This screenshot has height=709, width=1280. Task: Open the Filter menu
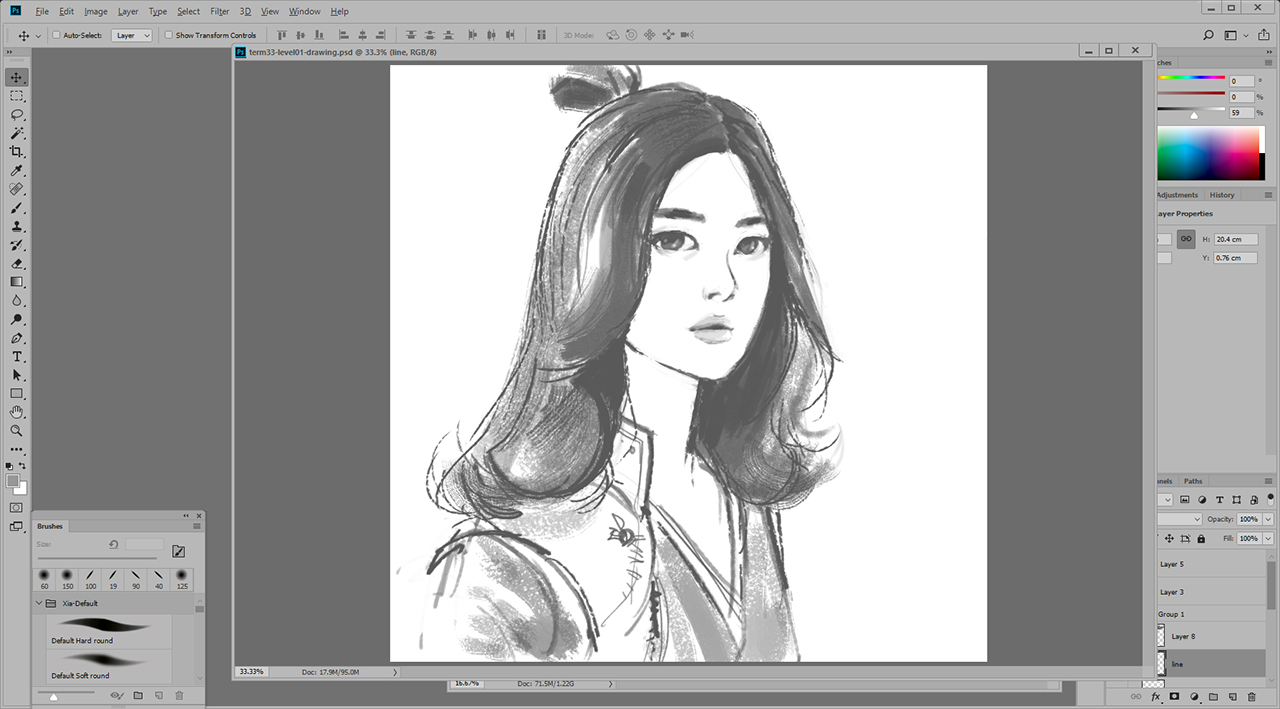[220, 11]
